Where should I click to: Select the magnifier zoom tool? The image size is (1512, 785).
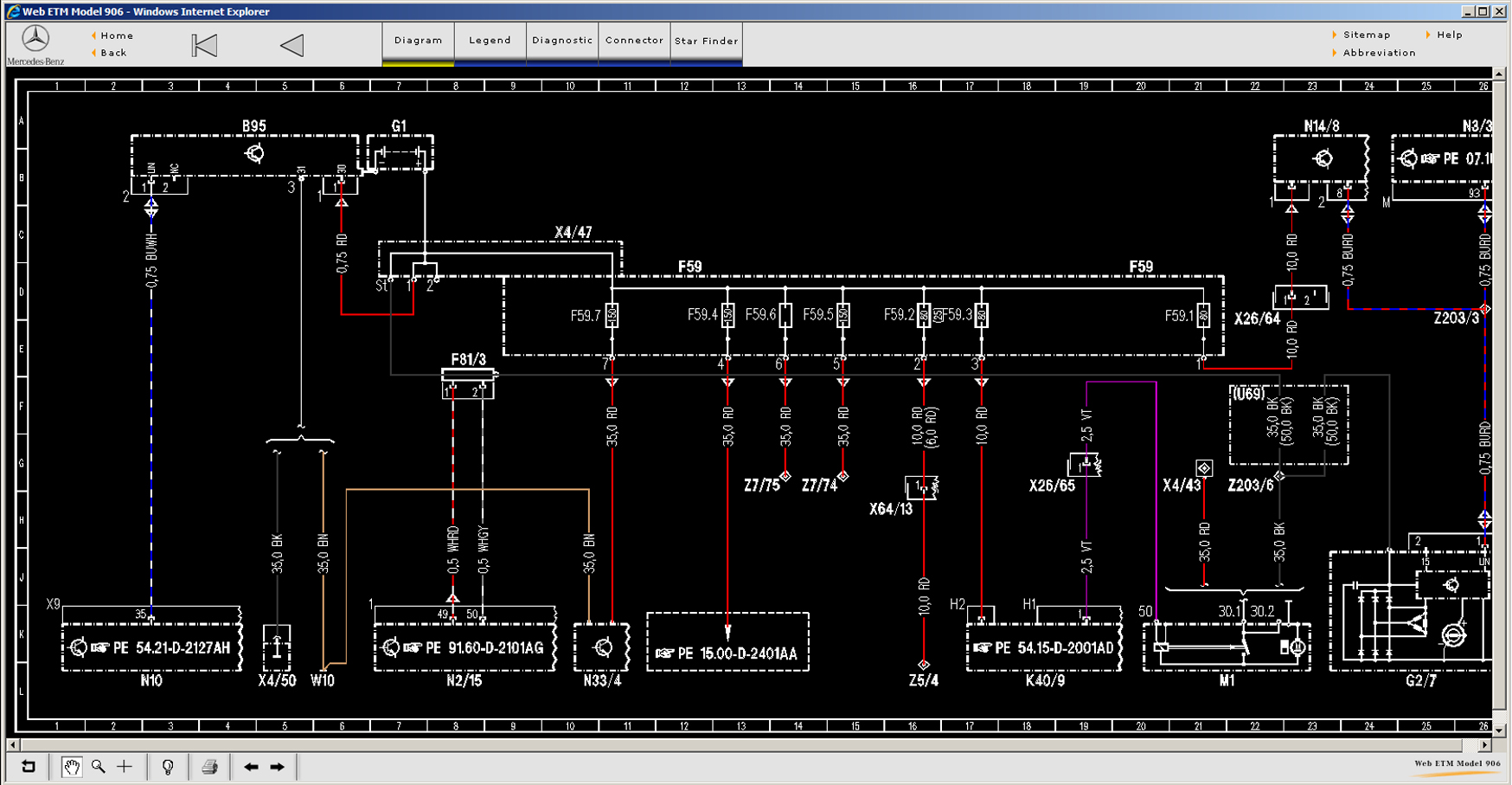point(99,767)
